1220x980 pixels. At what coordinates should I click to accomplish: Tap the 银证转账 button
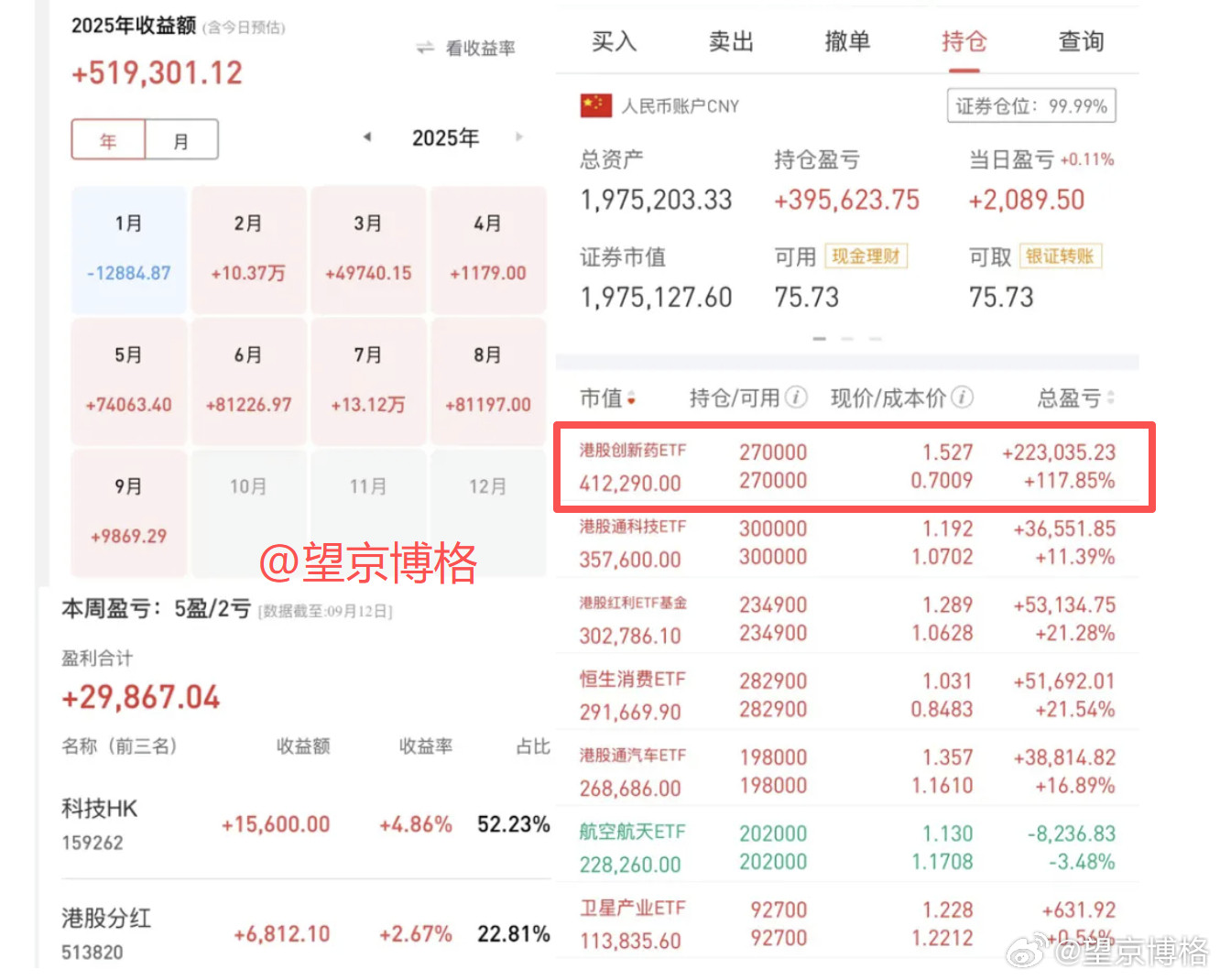1060,256
